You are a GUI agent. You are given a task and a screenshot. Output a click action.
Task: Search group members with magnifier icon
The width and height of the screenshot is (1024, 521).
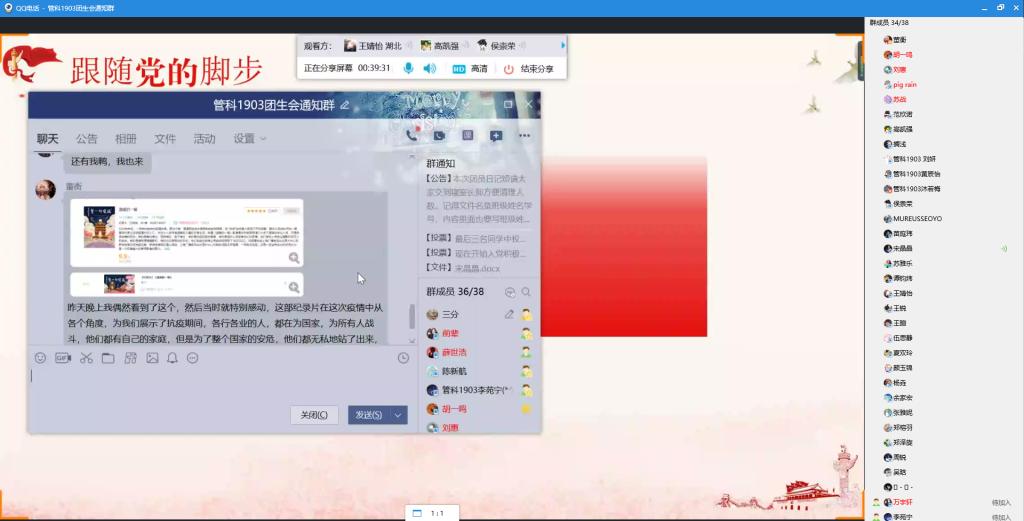[x=526, y=292]
